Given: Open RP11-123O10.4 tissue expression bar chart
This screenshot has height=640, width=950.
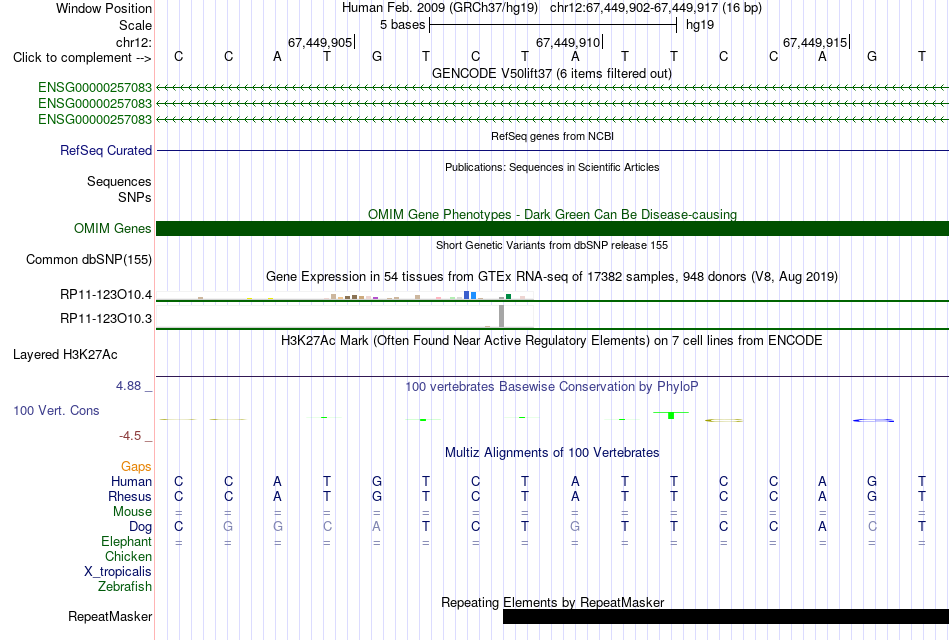Looking at the screenshot, I should (x=345, y=296).
